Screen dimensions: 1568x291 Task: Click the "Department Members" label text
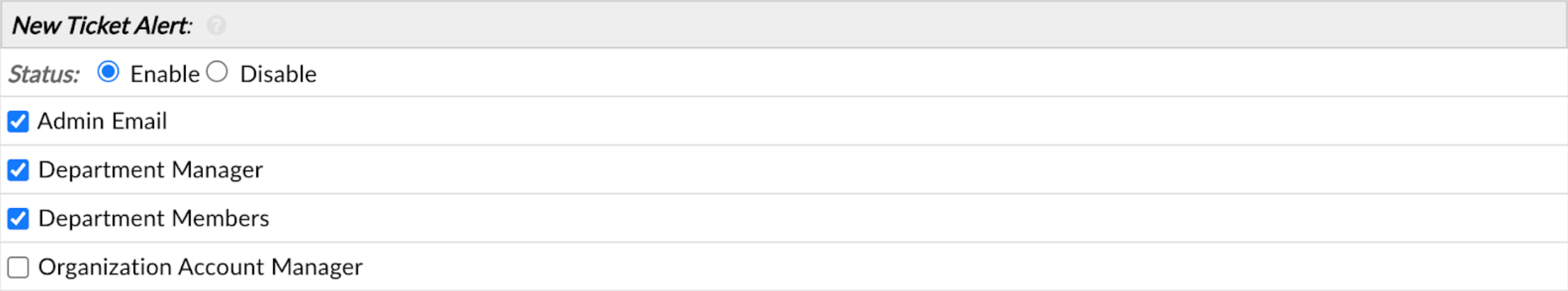tap(153, 219)
